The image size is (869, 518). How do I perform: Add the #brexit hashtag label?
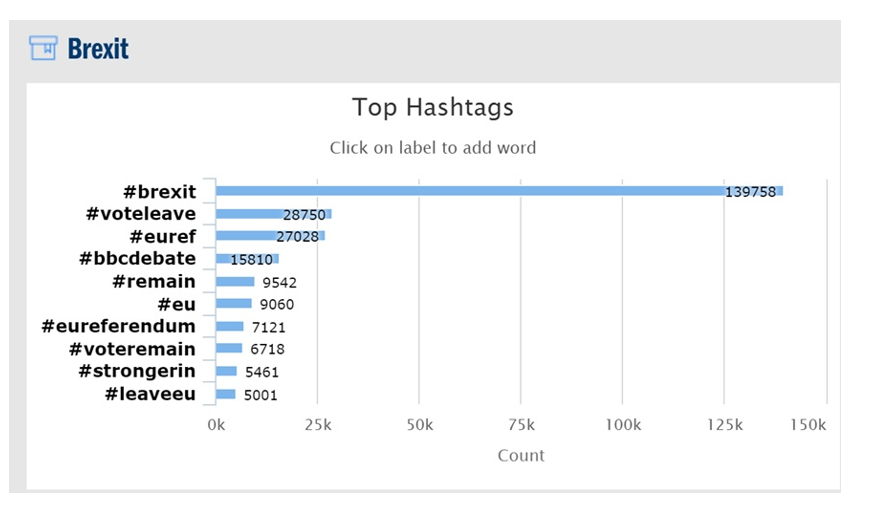[x=160, y=192]
